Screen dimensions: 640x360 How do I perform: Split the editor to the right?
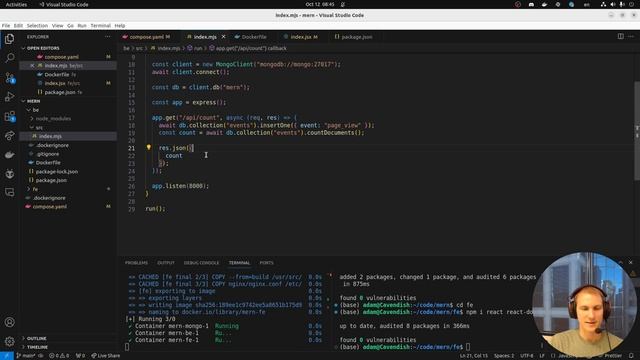pyautogui.click(x=620, y=36)
